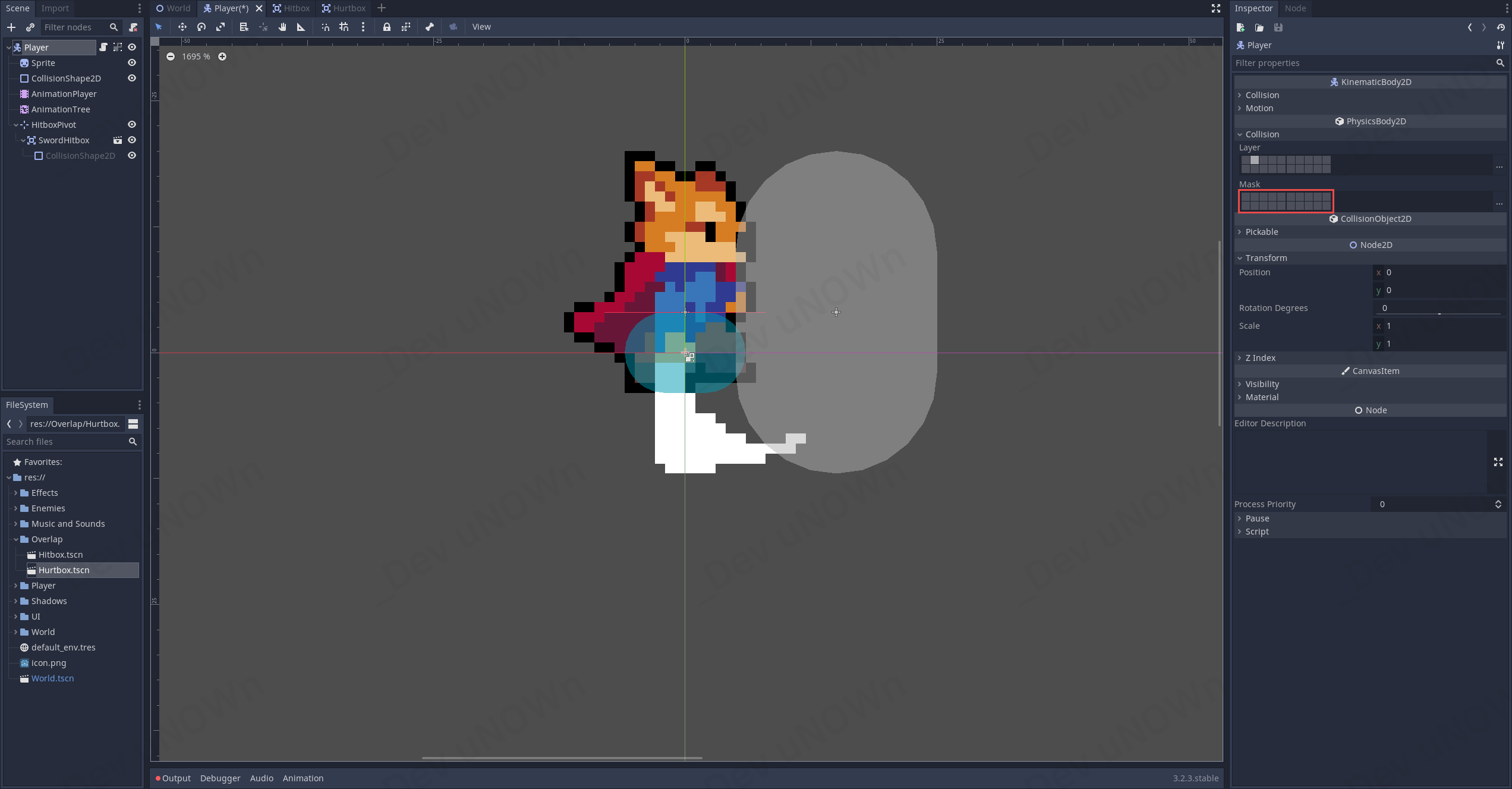Screen dimensions: 1512x789
Task: Open the Debugger bottom panel
Action: click(x=220, y=778)
